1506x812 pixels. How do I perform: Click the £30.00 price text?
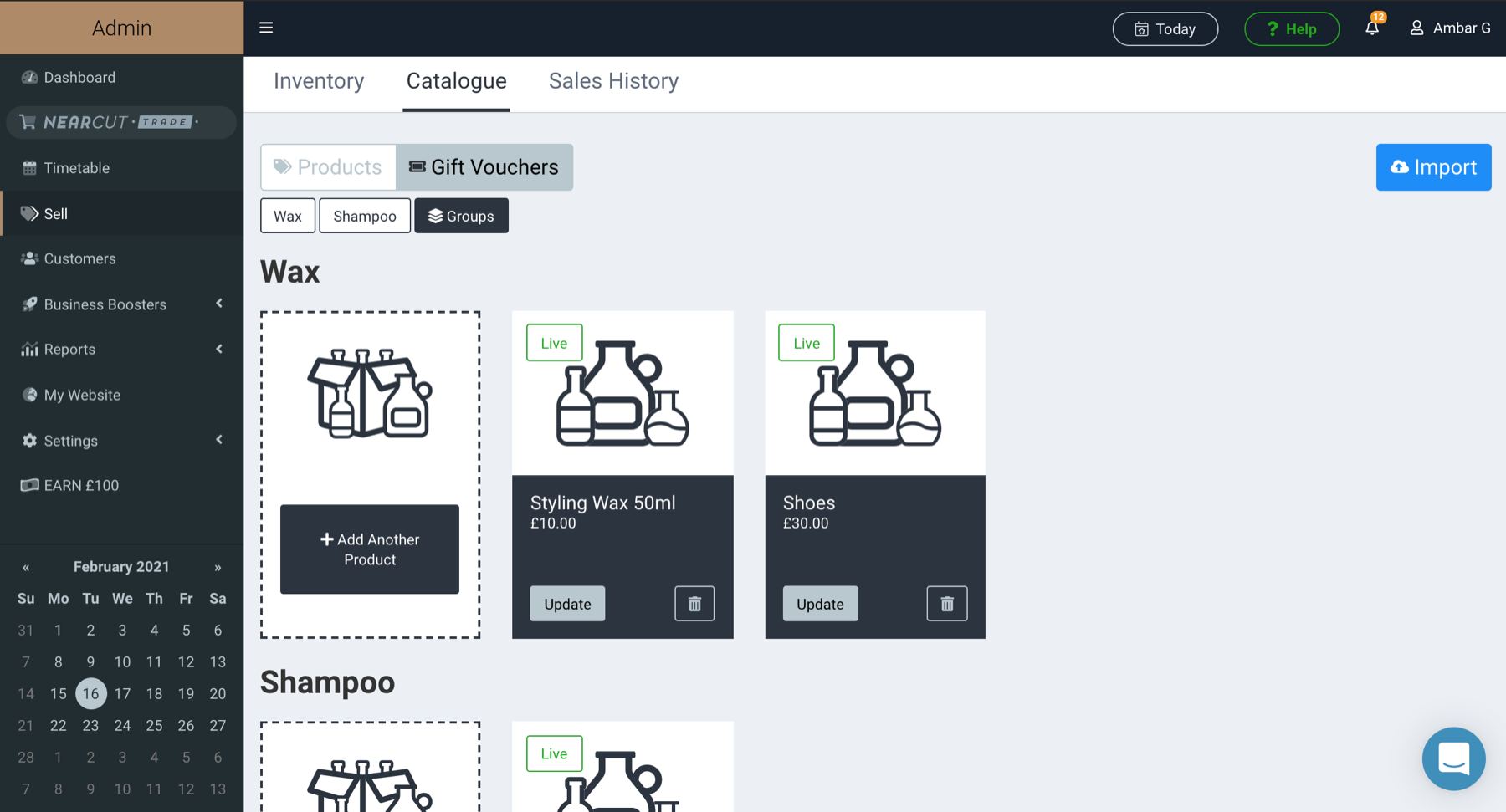[806, 523]
